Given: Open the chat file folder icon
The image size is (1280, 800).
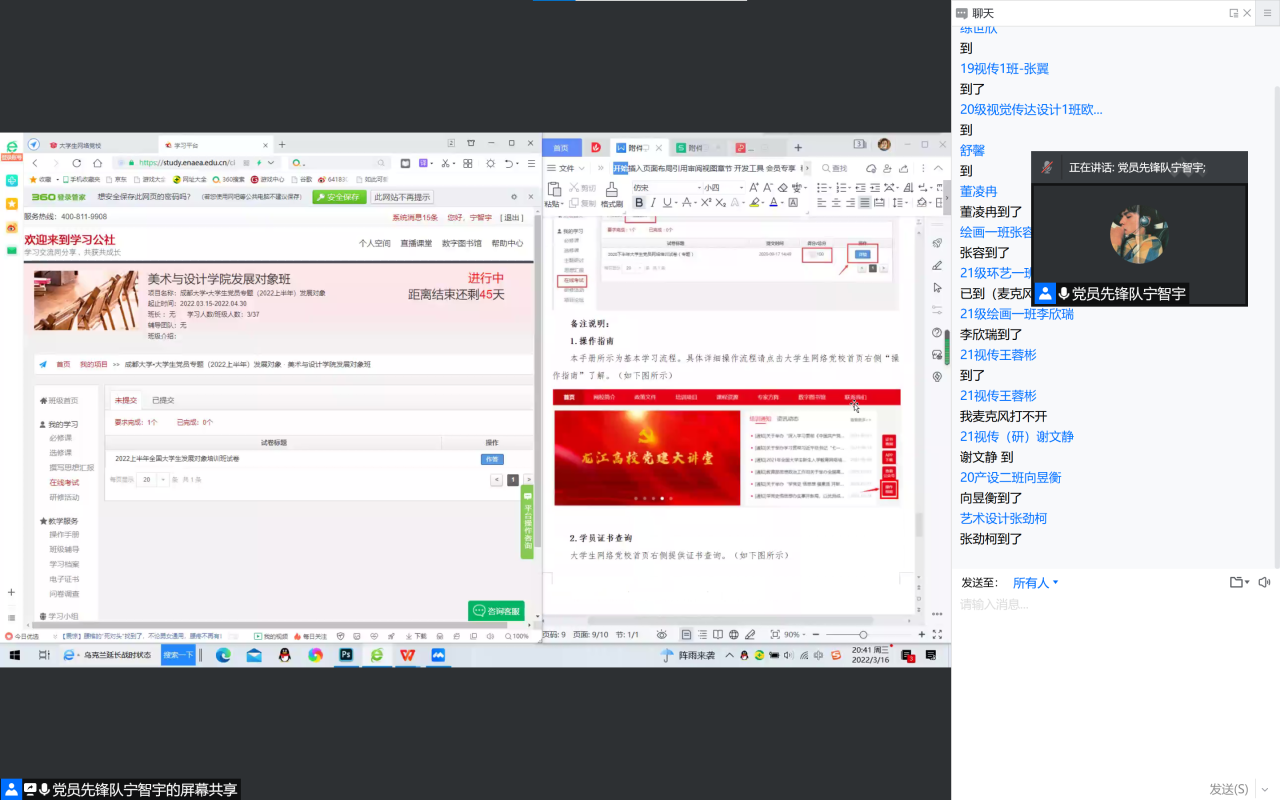Looking at the screenshot, I should [1238, 582].
